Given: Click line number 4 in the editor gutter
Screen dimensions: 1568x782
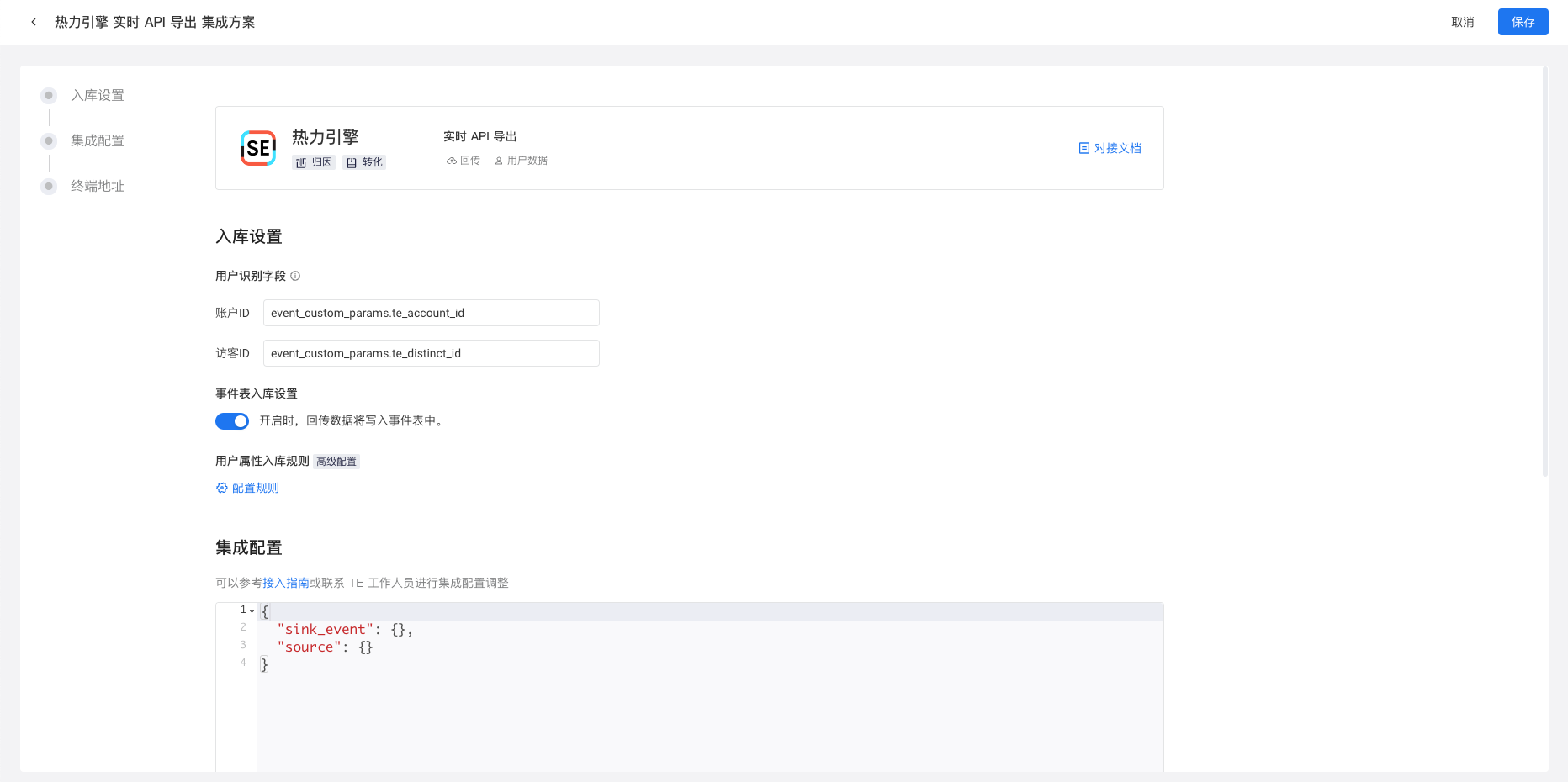Looking at the screenshot, I should pyautogui.click(x=243, y=663).
